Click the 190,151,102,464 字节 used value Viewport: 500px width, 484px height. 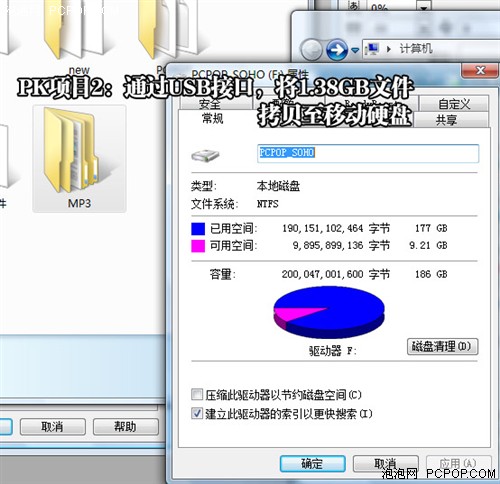click(336, 229)
